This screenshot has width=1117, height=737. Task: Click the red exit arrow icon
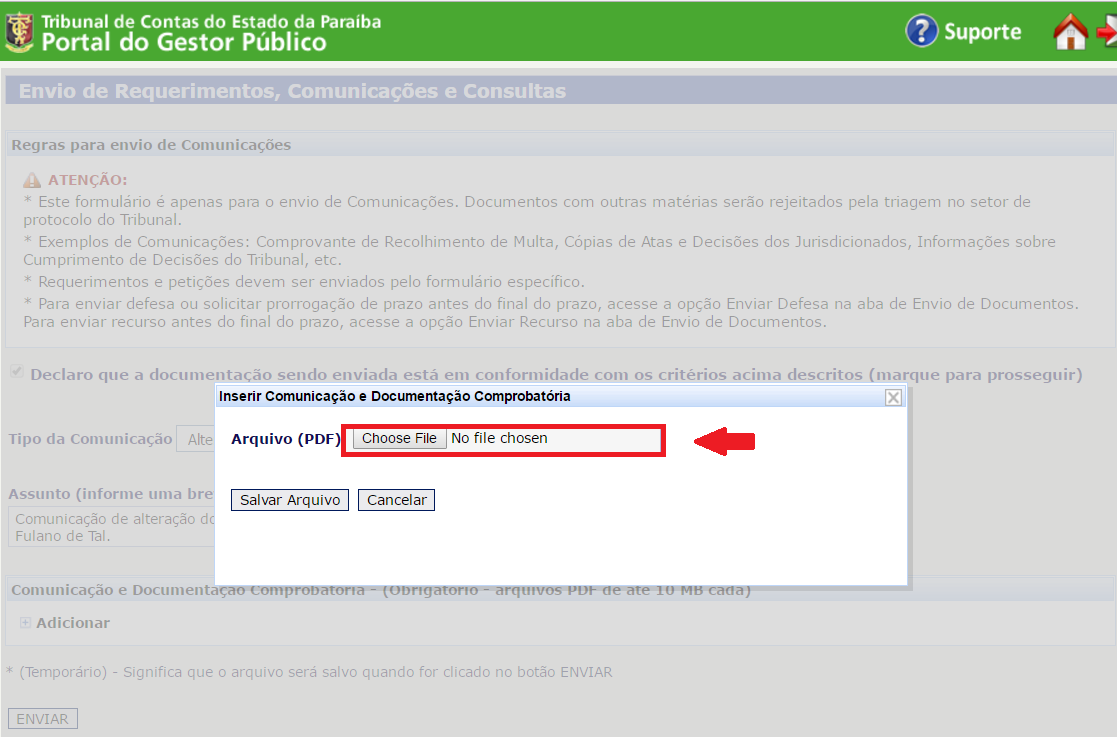point(1106,32)
